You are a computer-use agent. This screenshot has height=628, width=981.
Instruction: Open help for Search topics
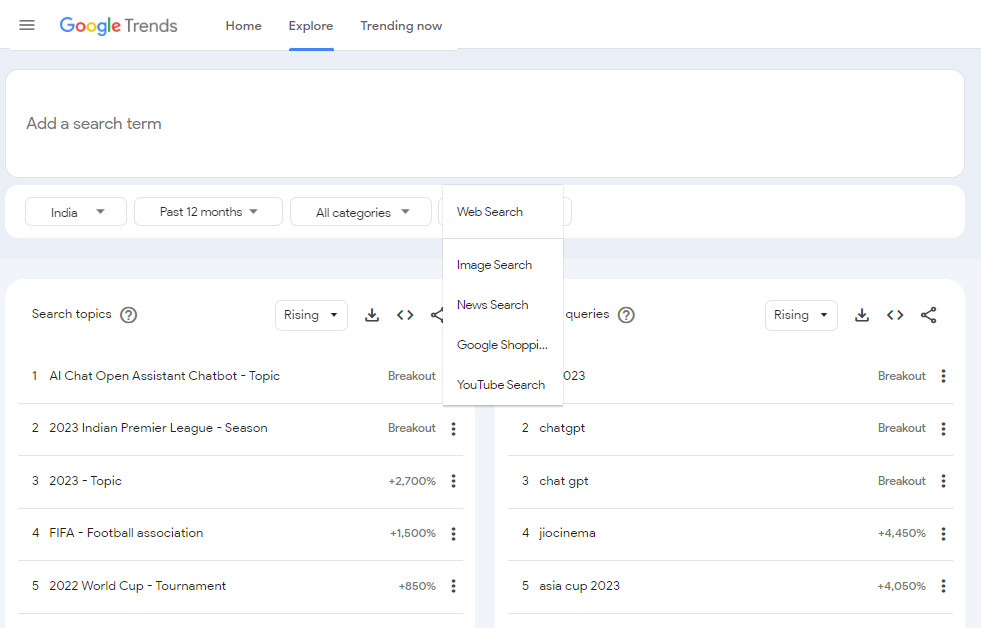pos(128,315)
